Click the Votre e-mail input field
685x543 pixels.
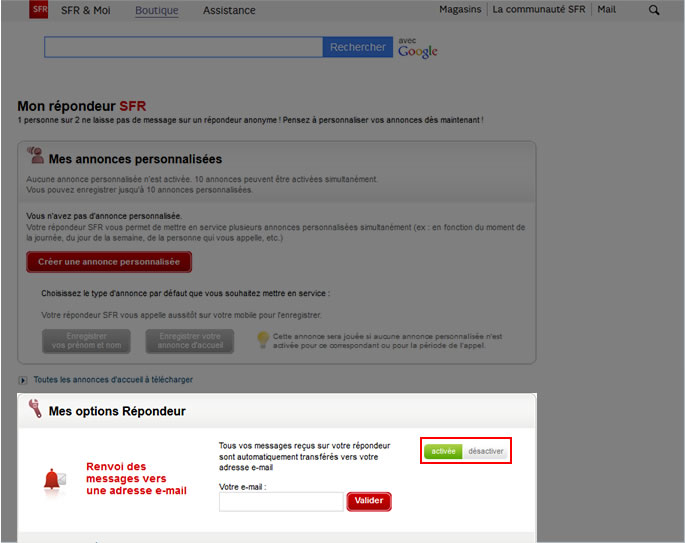281,502
